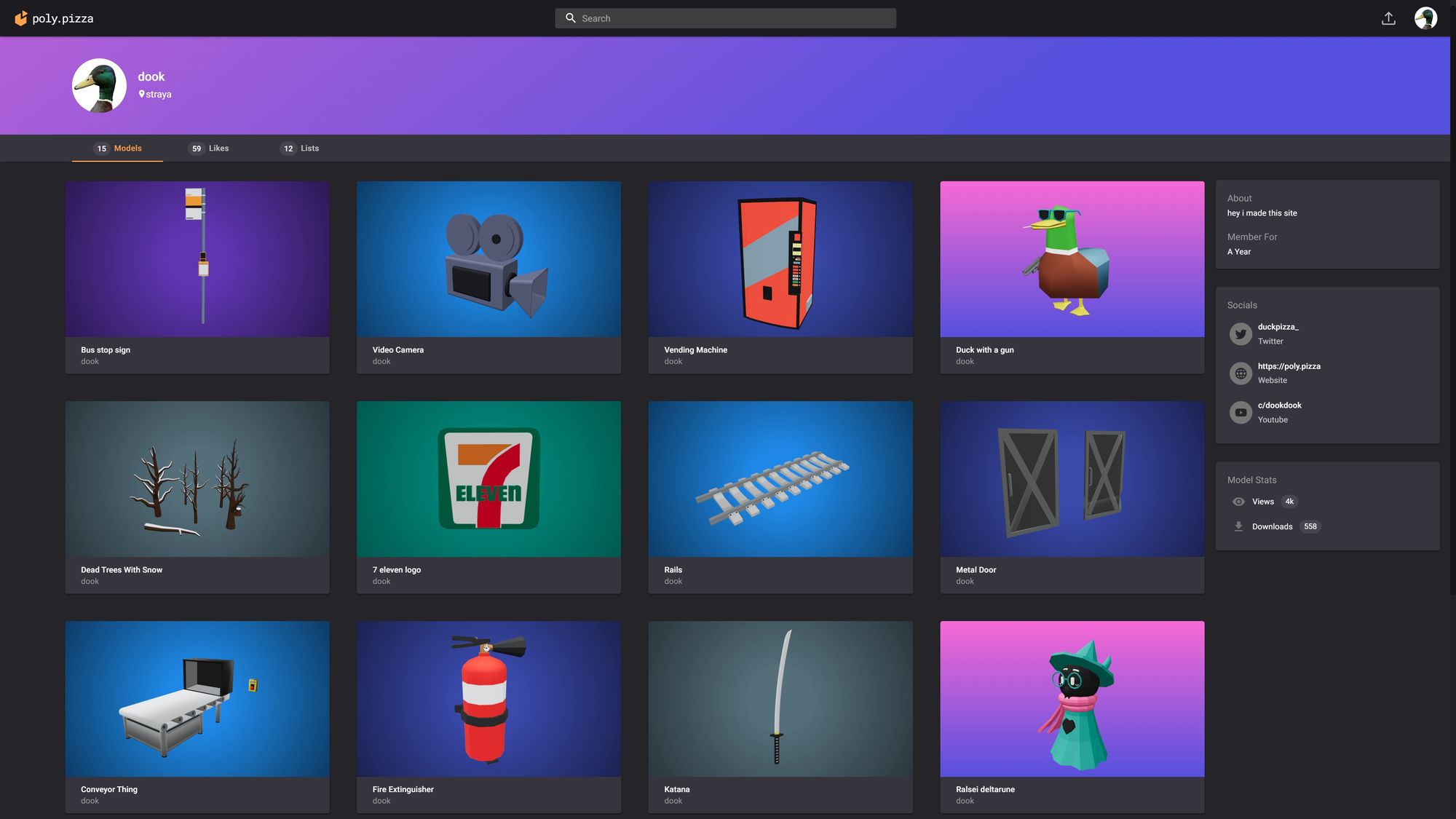Click the YouTube icon for c/dookdook
The image size is (1456, 819).
pos(1241,412)
